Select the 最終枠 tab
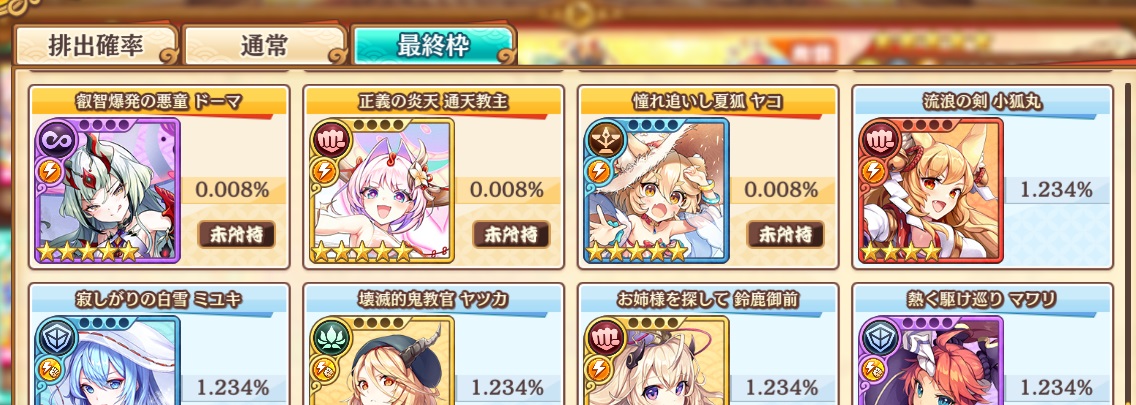Viewport: 1136px width, 405px height. [x=433, y=45]
